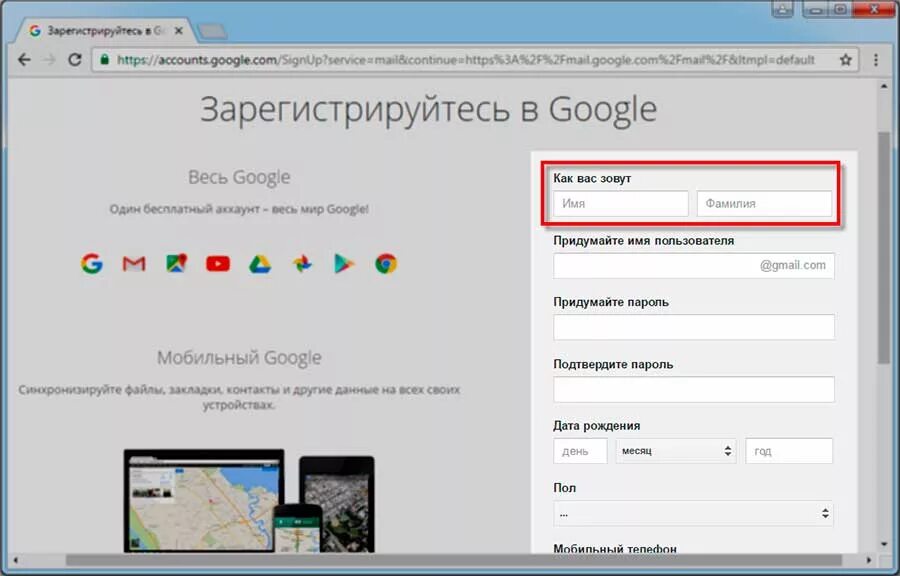The height and width of the screenshot is (576, 900).
Task: Click the Google Drive icon
Action: coord(260,264)
